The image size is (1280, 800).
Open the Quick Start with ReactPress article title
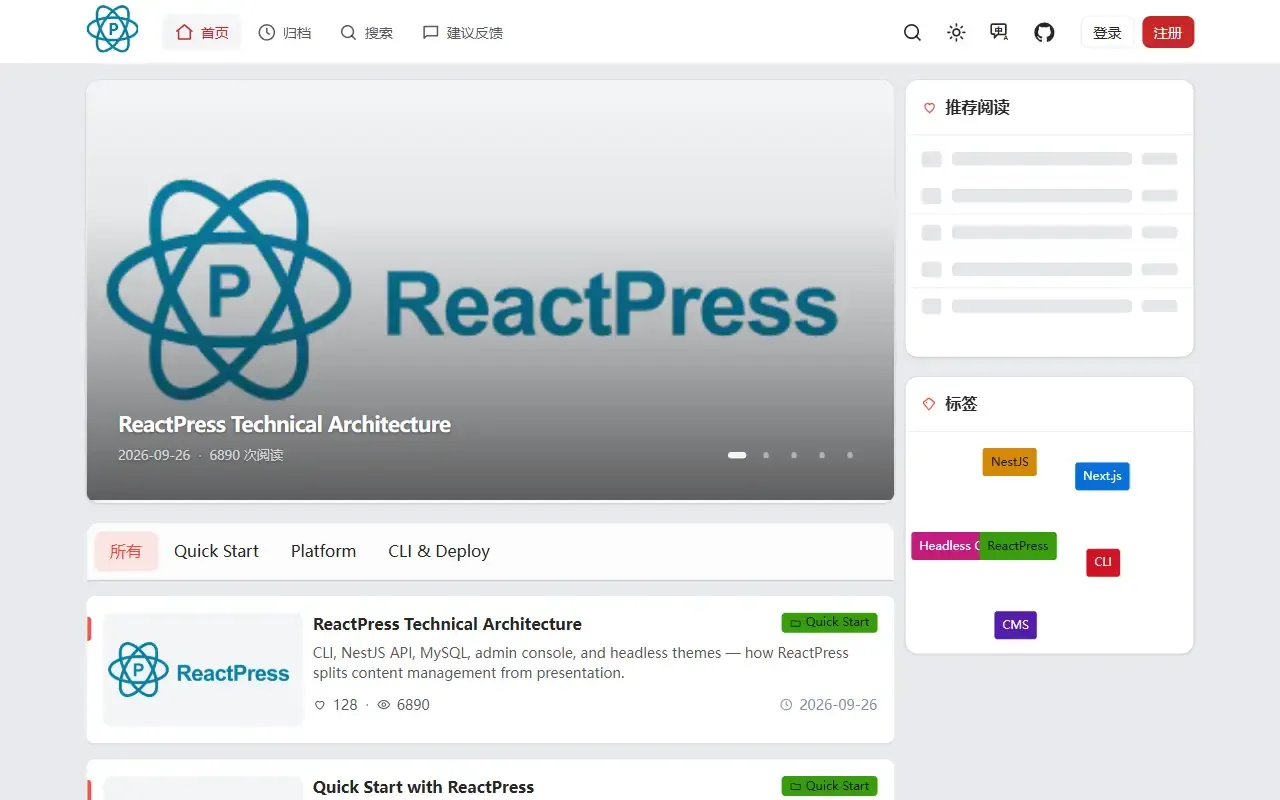(x=423, y=787)
